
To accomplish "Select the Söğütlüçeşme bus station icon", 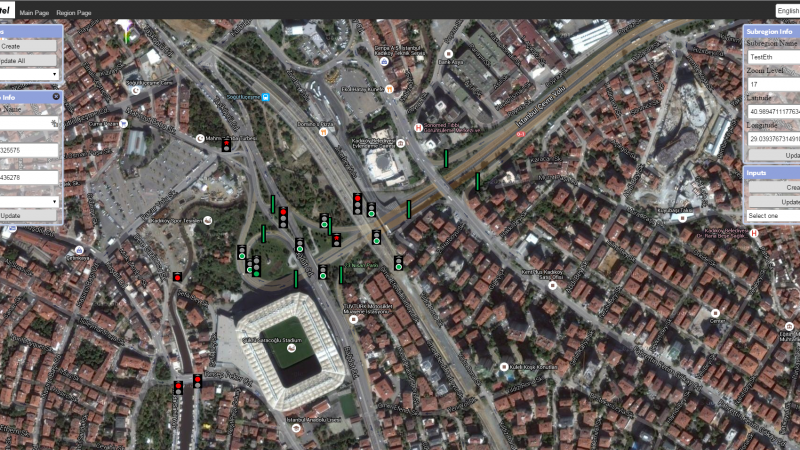I will 265,97.
